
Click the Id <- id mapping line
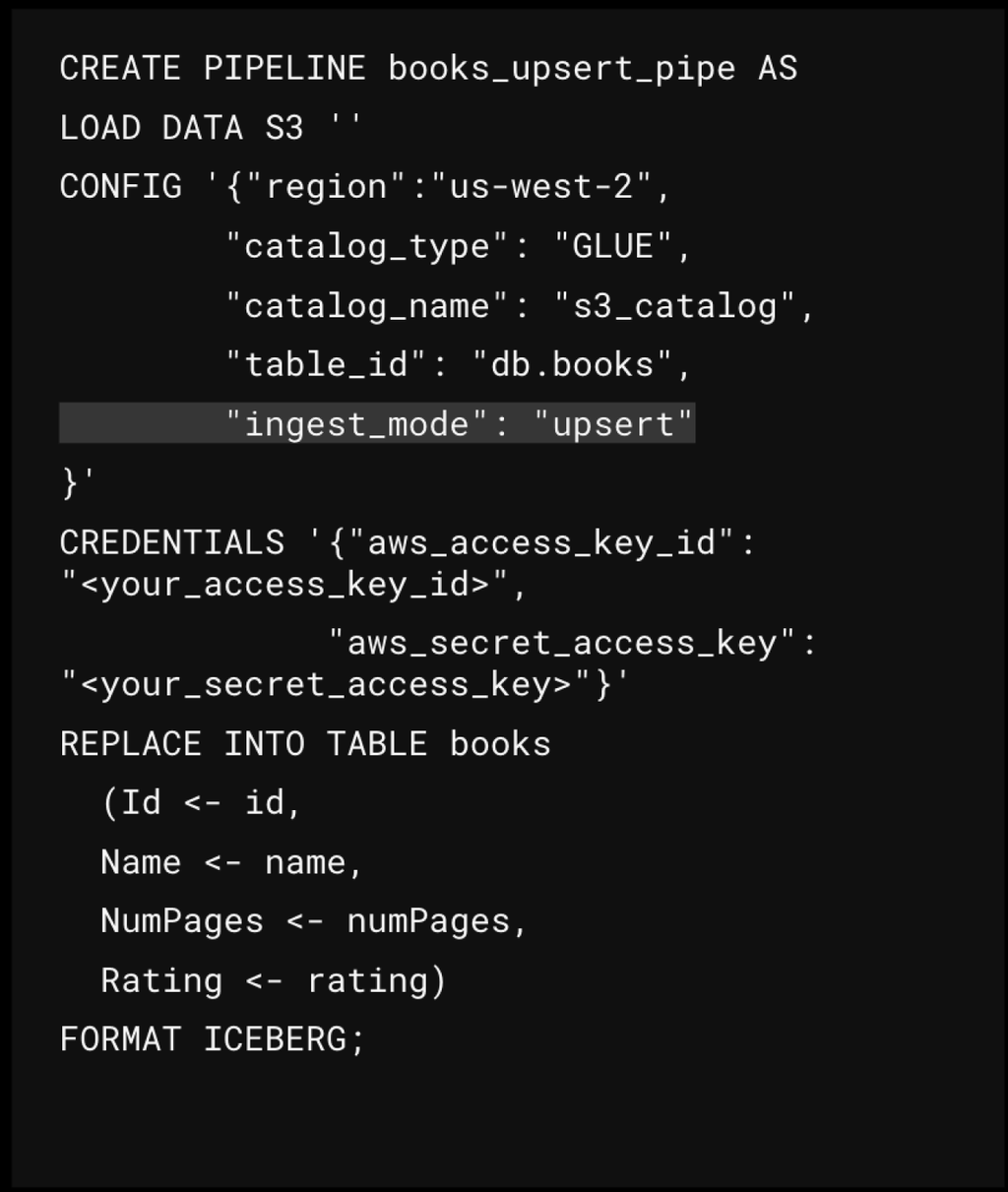click(x=202, y=802)
